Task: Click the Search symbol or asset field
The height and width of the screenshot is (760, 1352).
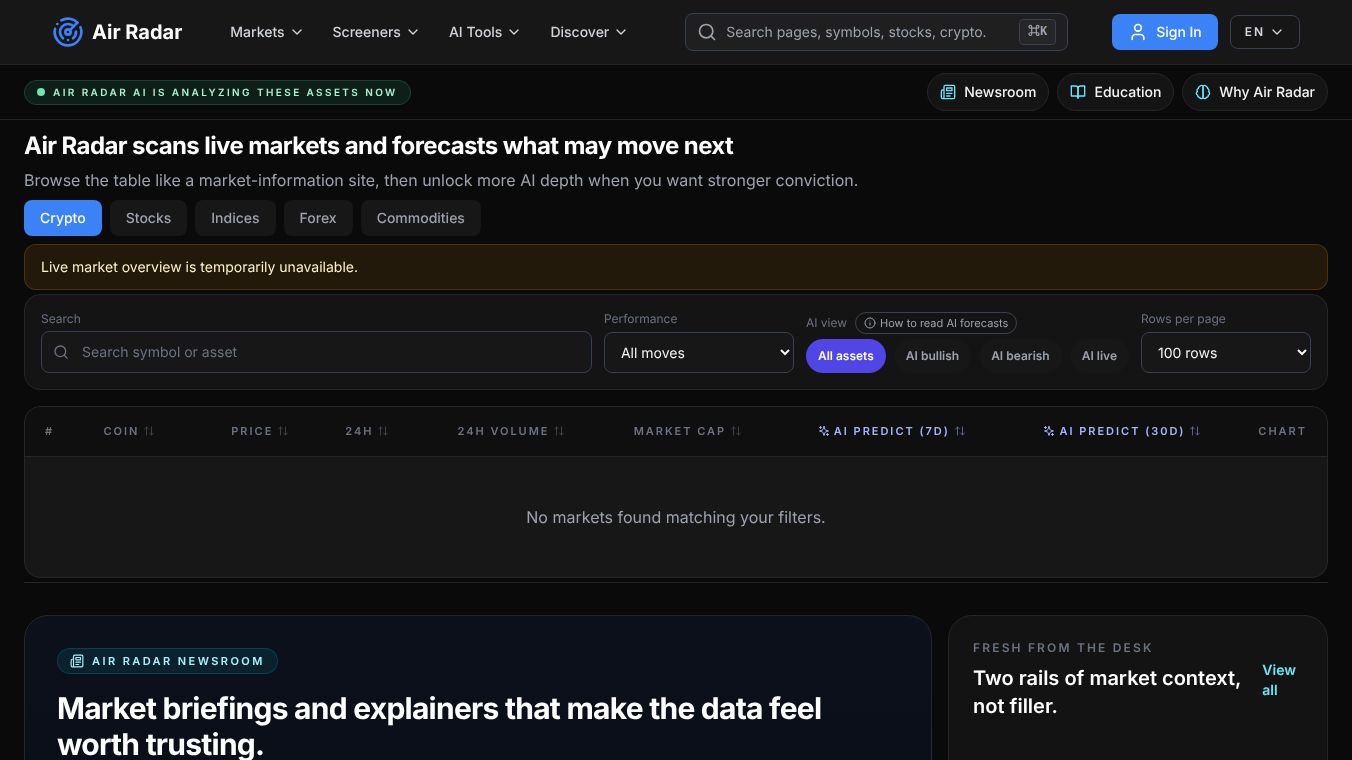Action: coord(316,352)
